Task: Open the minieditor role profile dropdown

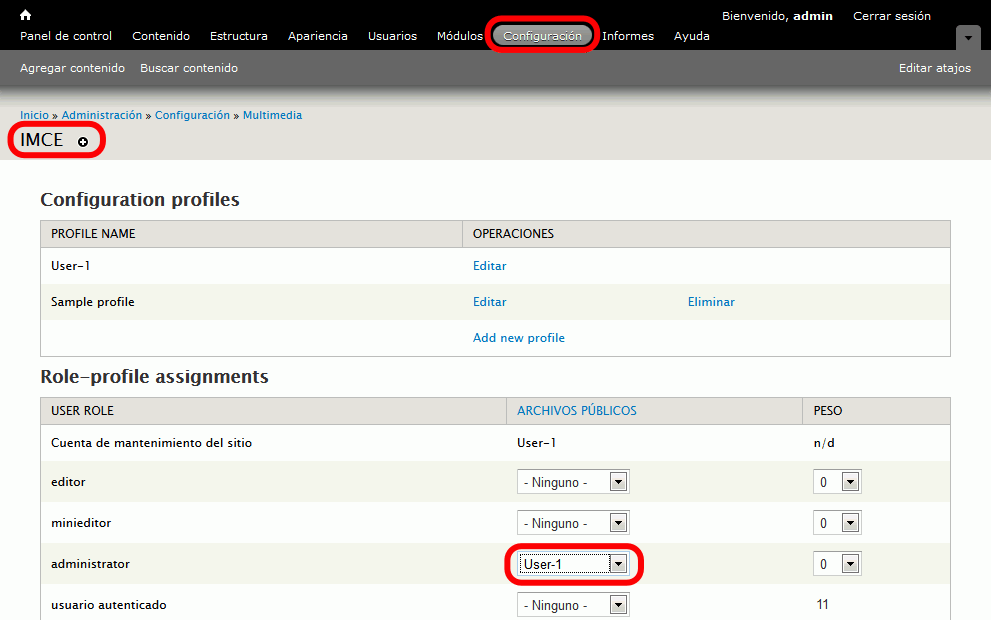Action: 573,523
